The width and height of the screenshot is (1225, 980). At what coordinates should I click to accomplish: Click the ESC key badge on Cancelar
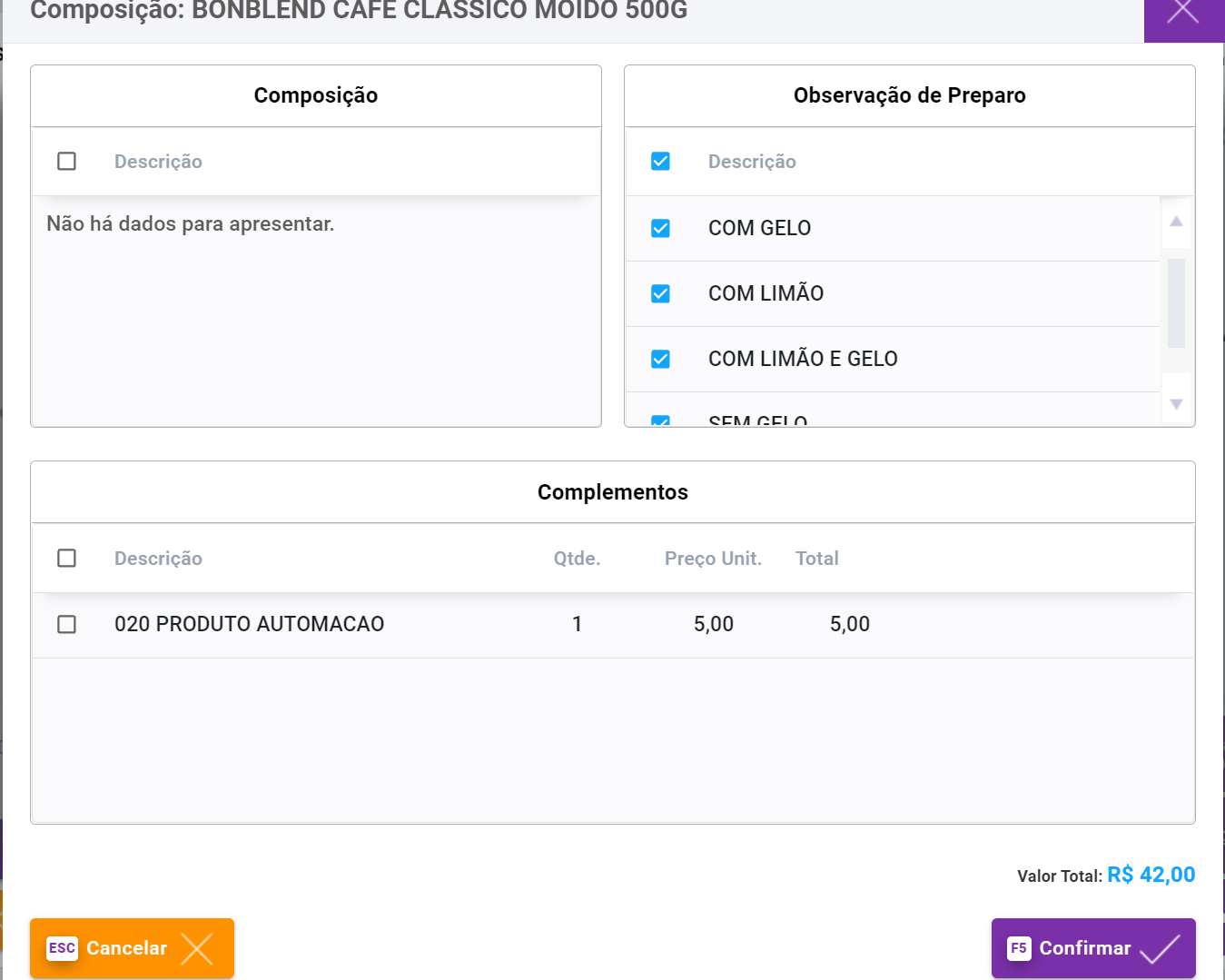(x=62, y=948)
